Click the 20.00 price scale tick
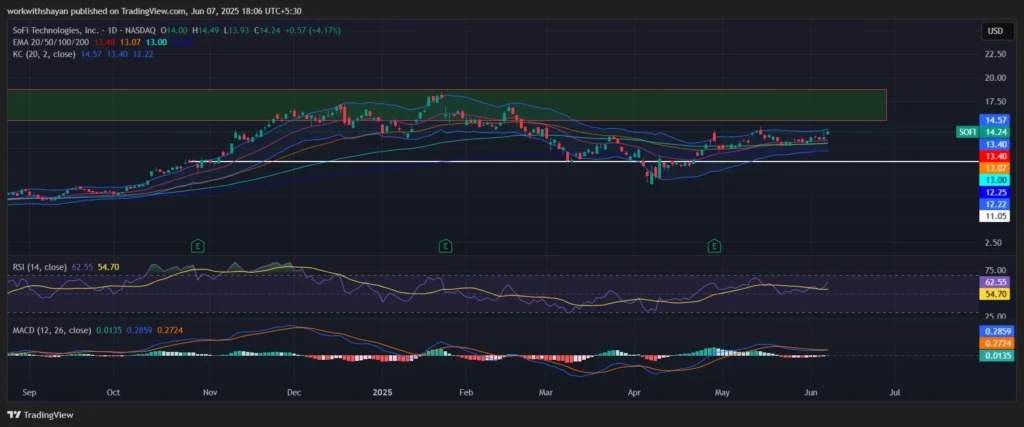This screenshot has height=427, width=1024. (x=995, y=78)
